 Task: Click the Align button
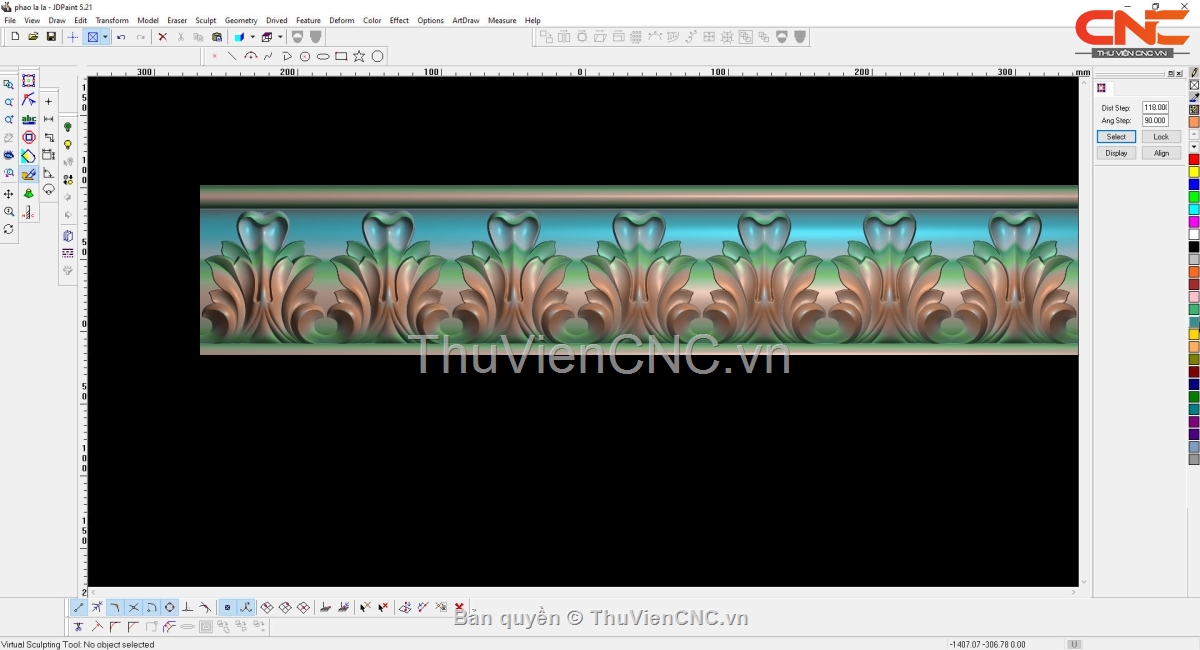point(1161,153)
